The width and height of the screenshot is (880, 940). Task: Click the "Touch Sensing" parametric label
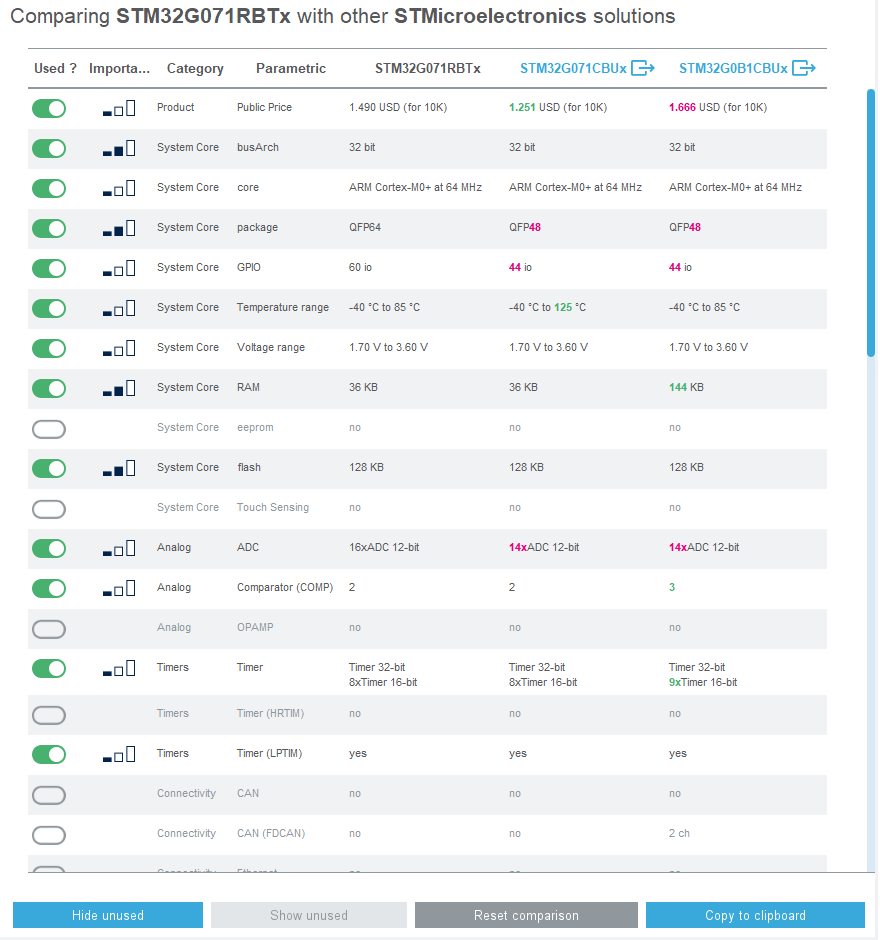pyautogui.click(x=273, y=507)
